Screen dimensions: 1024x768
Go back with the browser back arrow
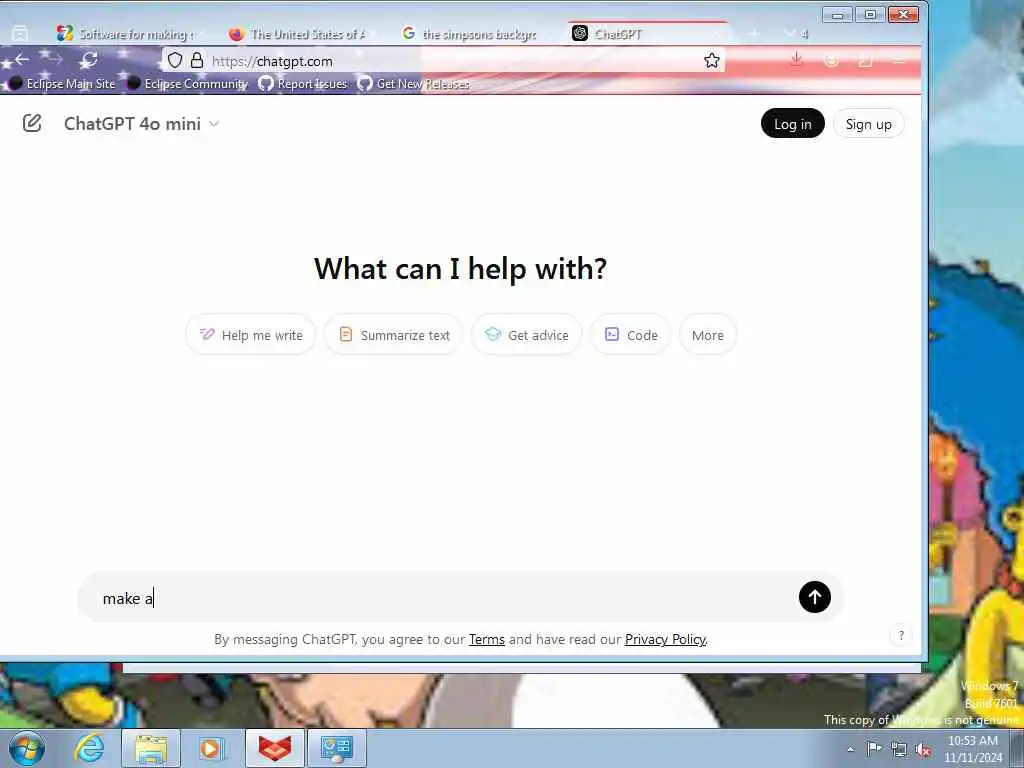22,60
